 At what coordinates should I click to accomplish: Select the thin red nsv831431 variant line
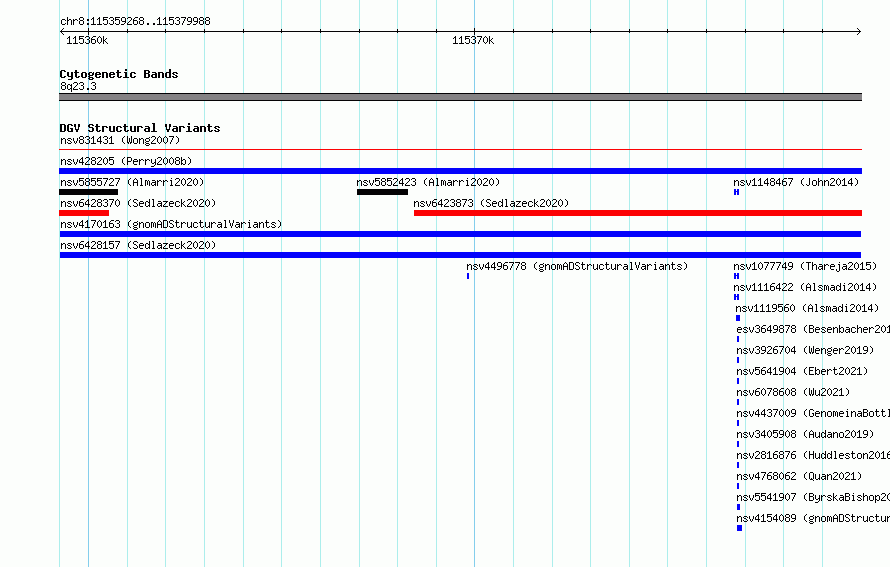(460, 150)
